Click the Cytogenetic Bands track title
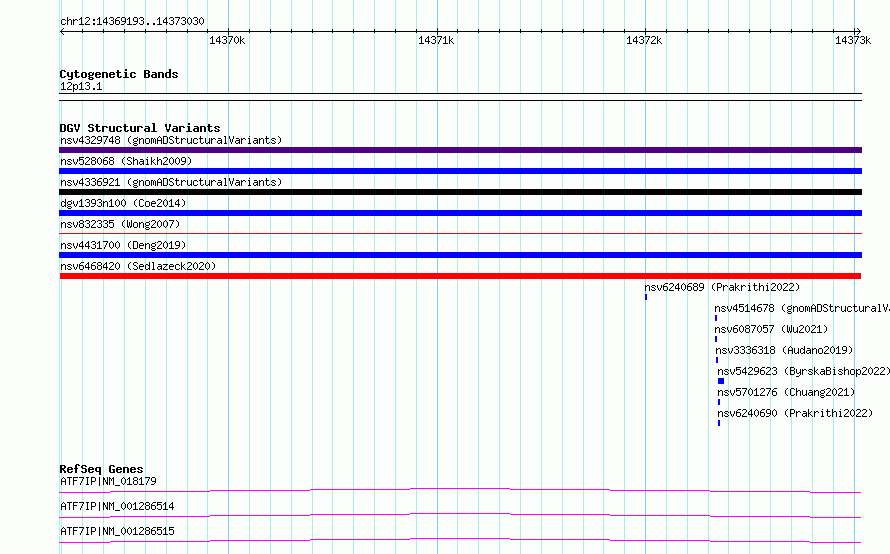 [x=119, y=74]
